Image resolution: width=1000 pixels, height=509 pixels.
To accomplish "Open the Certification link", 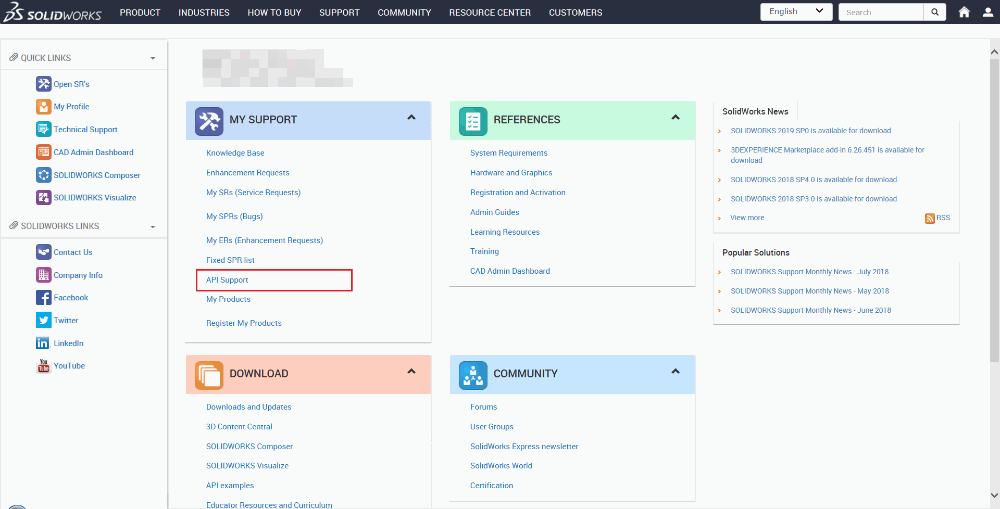I will click(492, 485).
